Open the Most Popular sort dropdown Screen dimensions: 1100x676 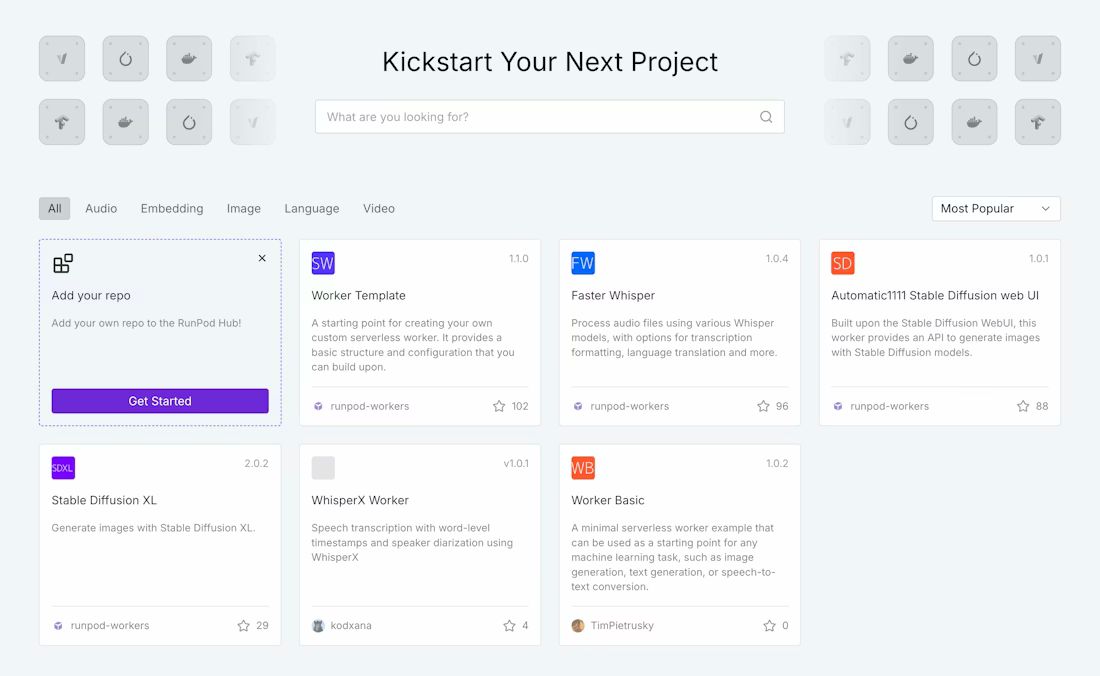point(995,208)
